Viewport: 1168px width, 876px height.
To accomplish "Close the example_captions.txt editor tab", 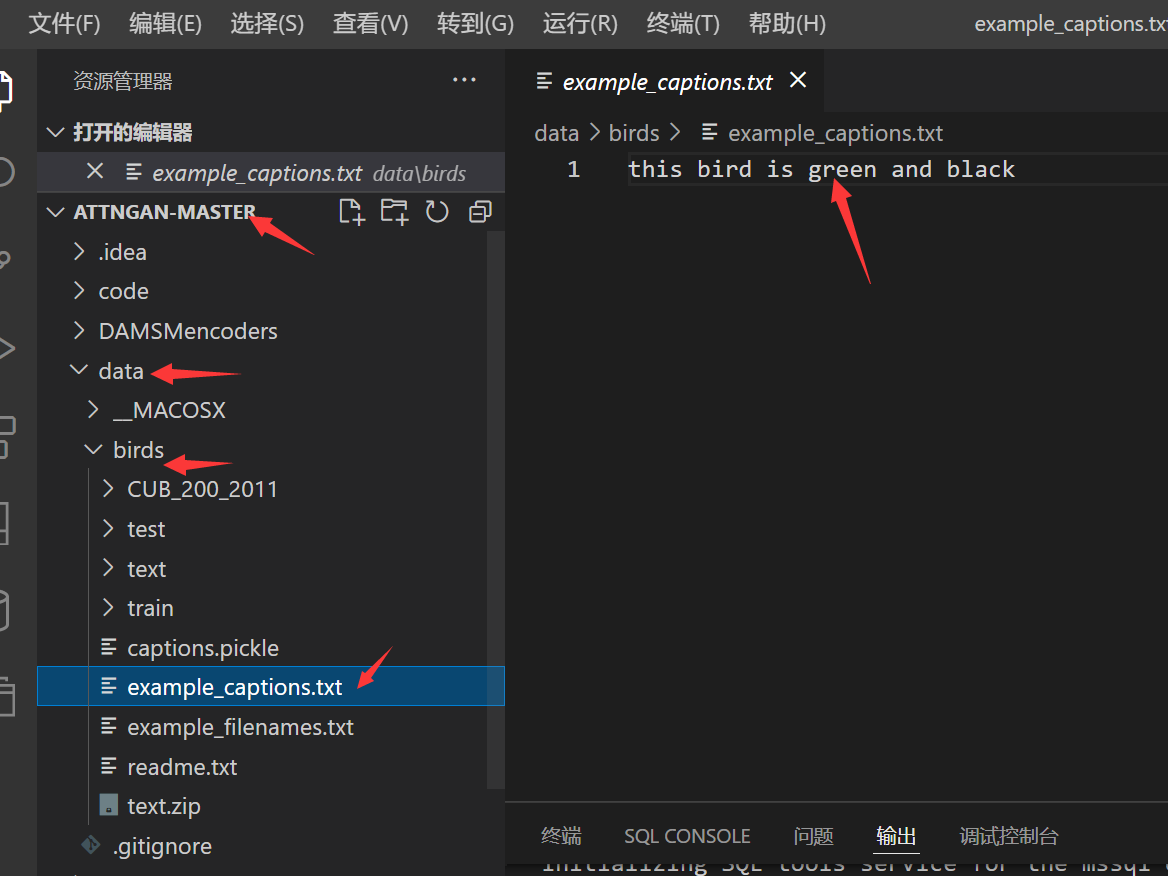I will (x=798, y=80).
